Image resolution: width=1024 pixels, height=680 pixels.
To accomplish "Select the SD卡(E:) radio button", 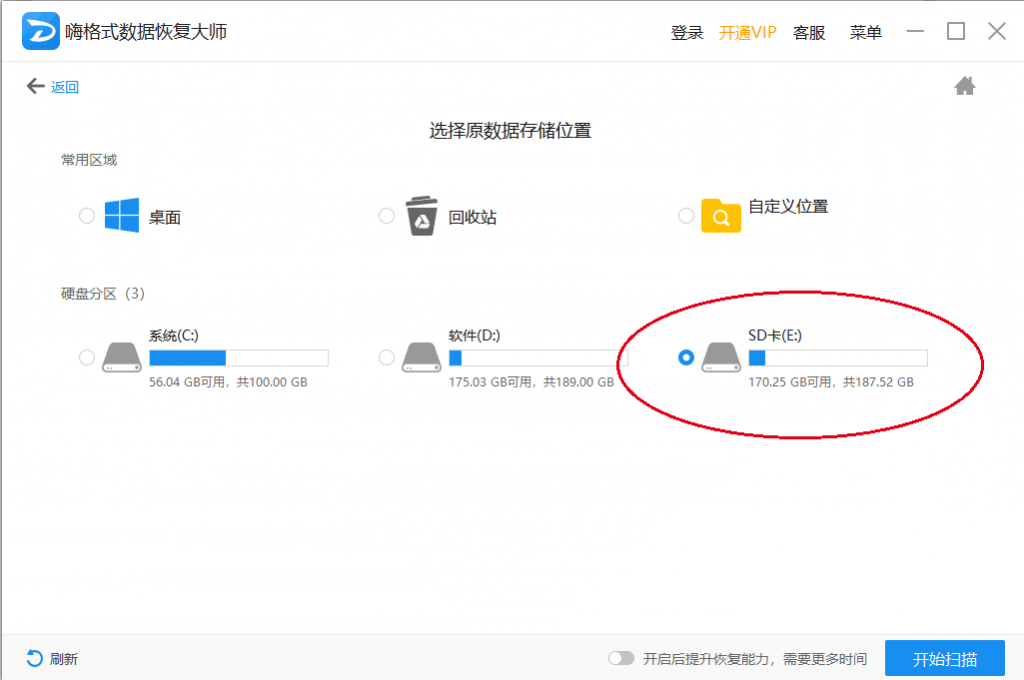I will coord(686,357).
